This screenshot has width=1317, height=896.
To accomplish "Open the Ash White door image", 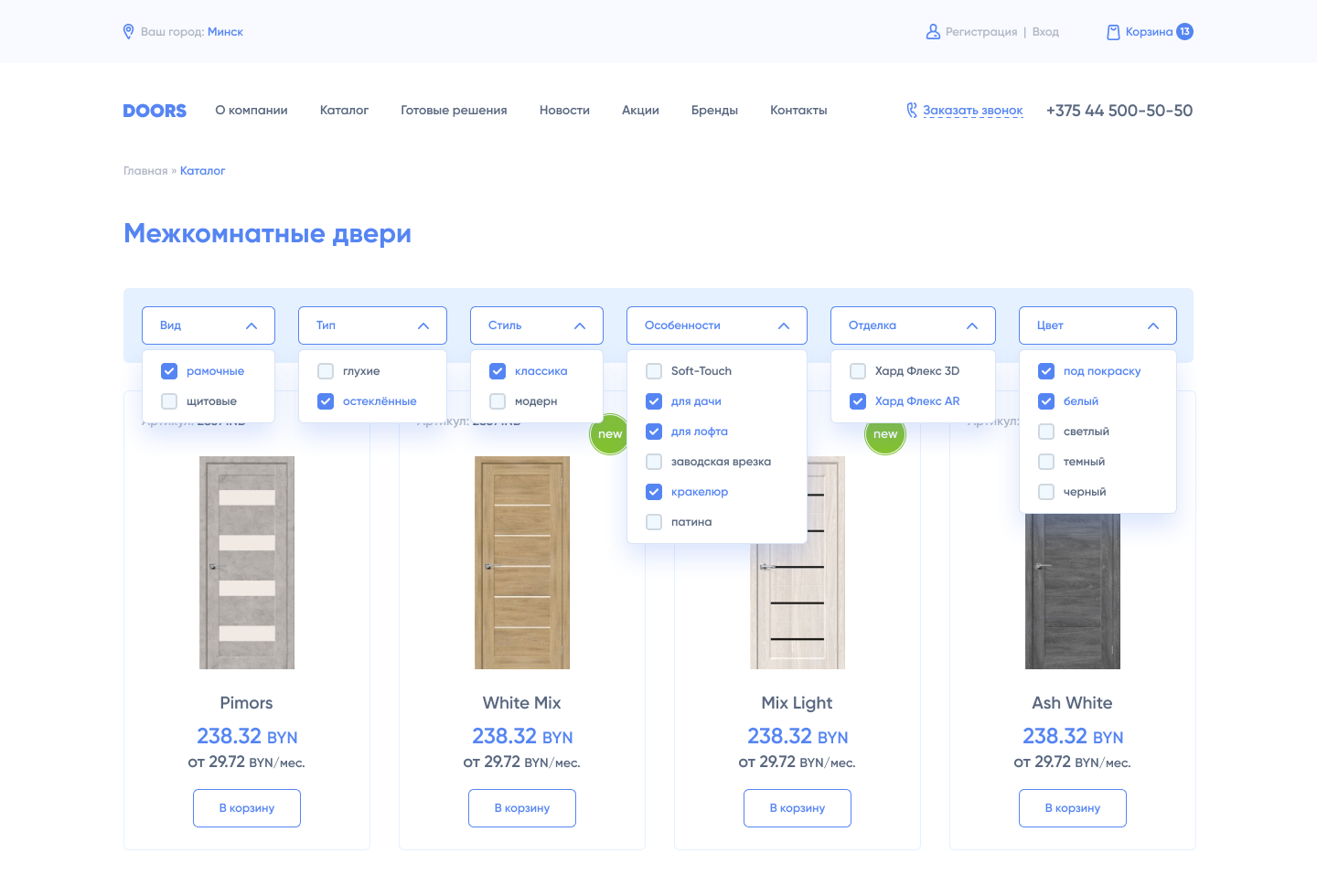I will click(1073, 592).
